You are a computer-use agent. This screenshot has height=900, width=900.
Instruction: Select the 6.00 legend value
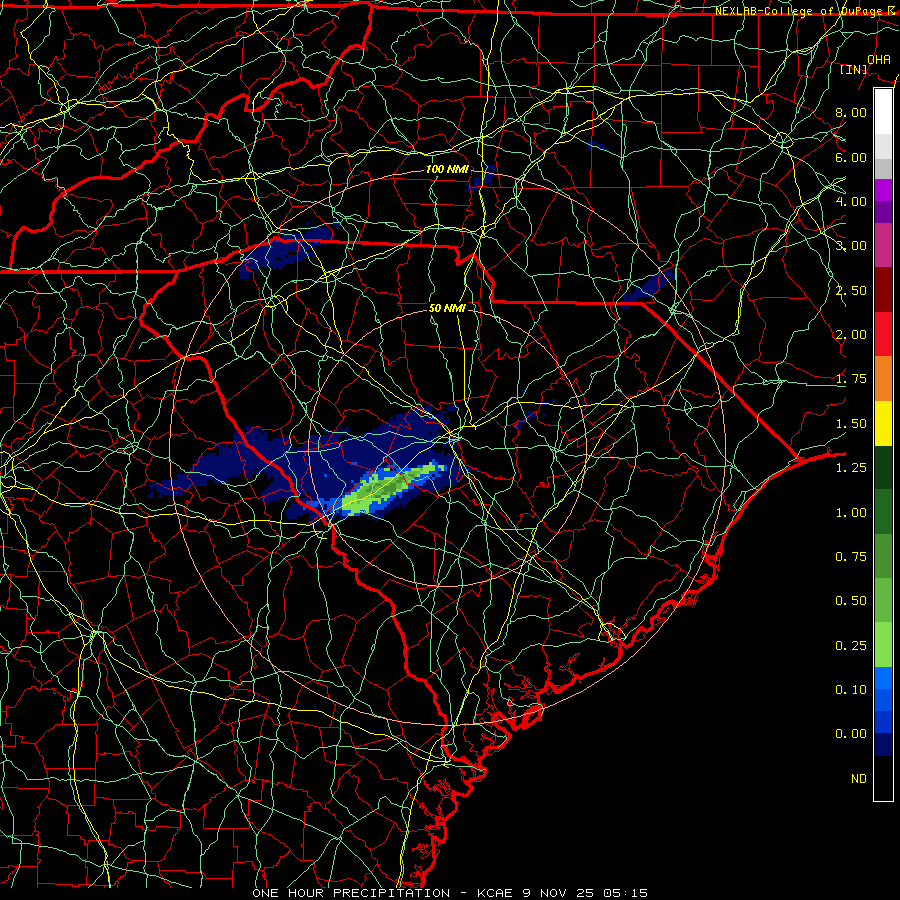pos(851,157)
